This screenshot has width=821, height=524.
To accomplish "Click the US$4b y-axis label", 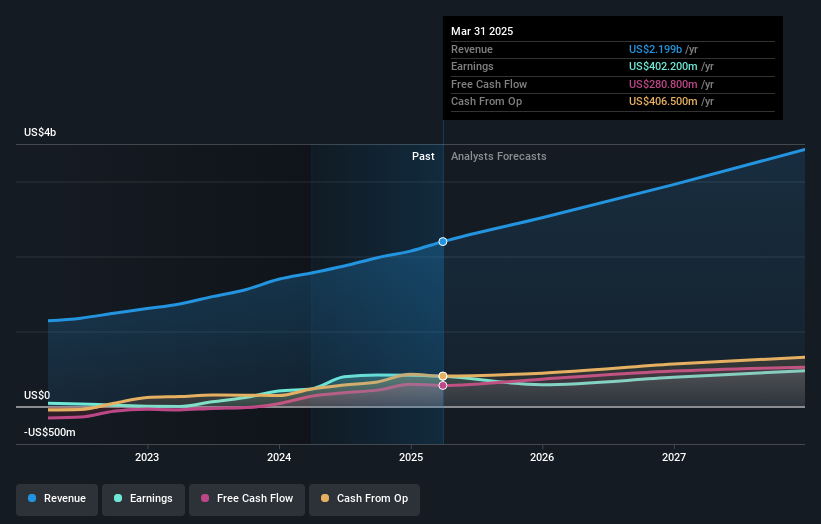I will click(40, 132).
